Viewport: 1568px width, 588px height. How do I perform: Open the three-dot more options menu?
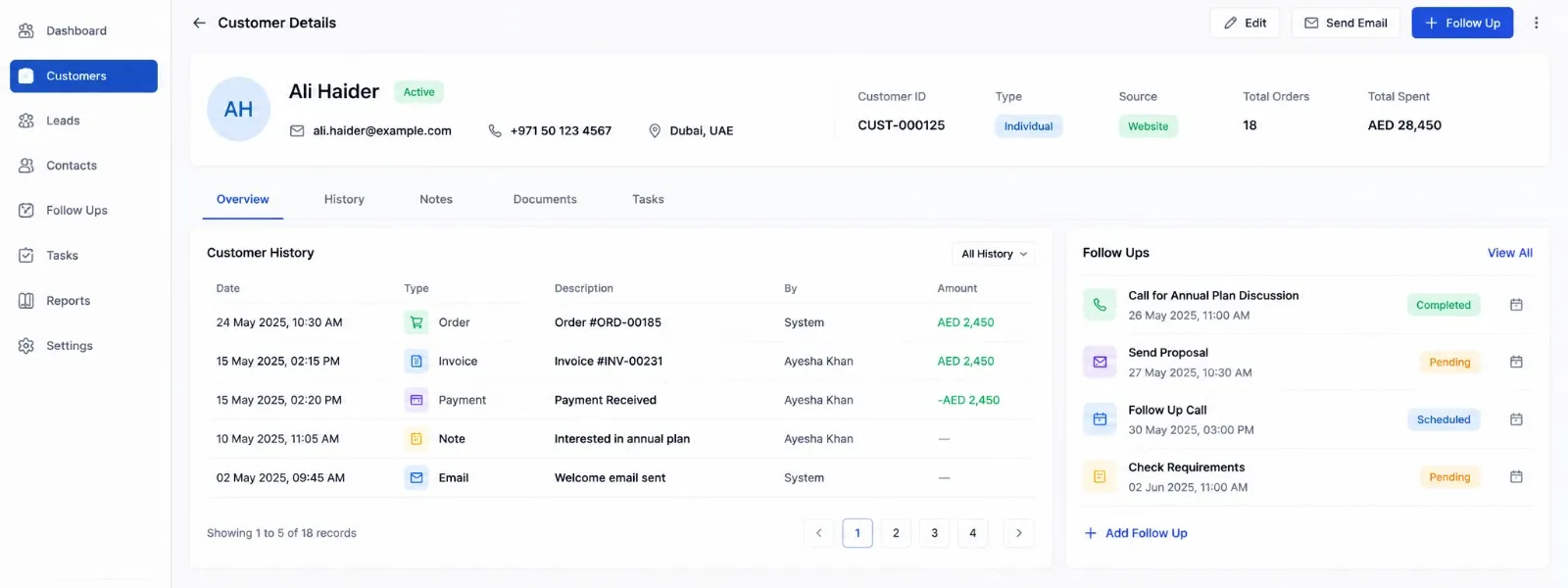pyautogui.click(x=1536, y=23)
